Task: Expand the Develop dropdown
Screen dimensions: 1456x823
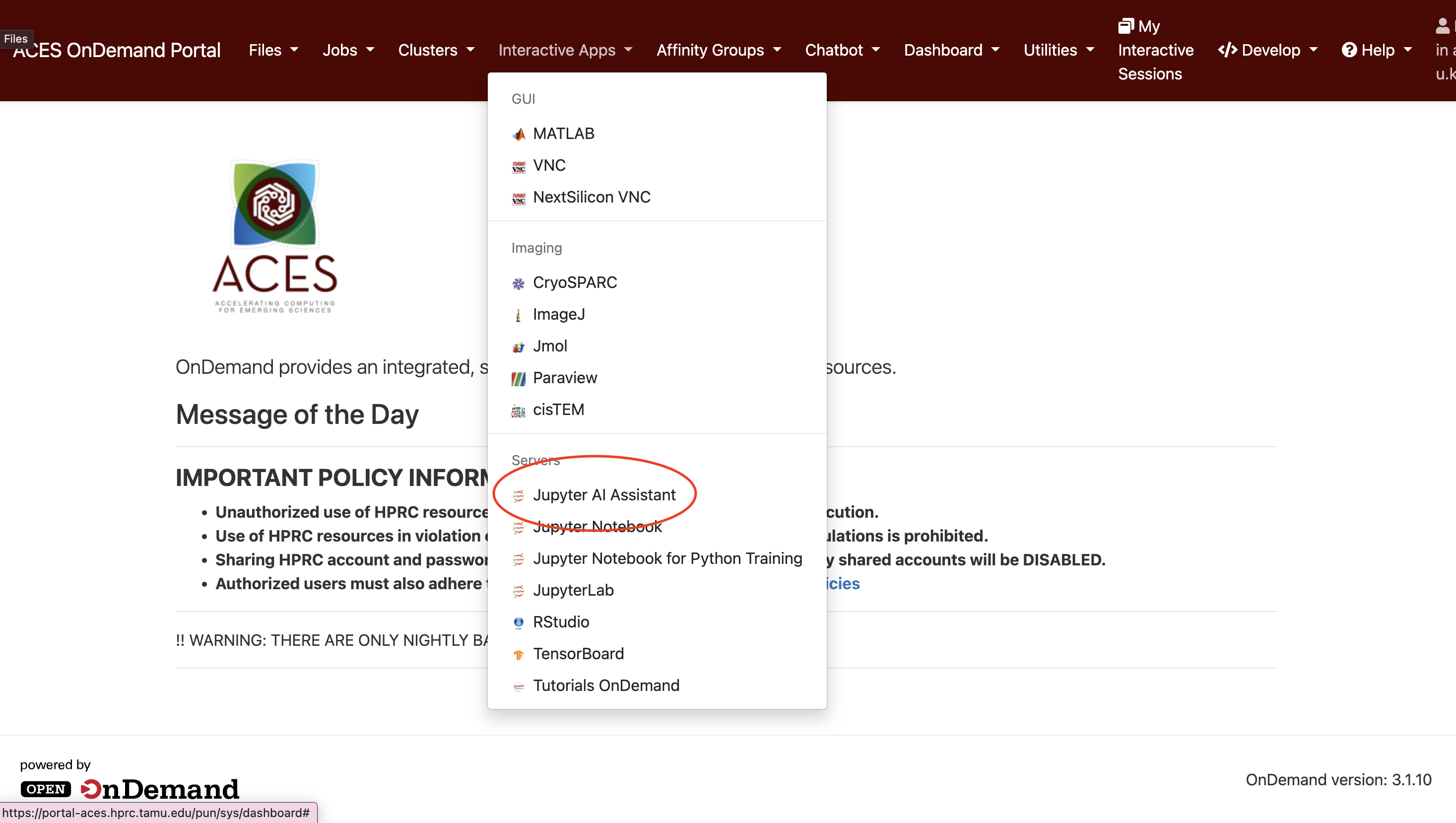Action: [1268, 50]
